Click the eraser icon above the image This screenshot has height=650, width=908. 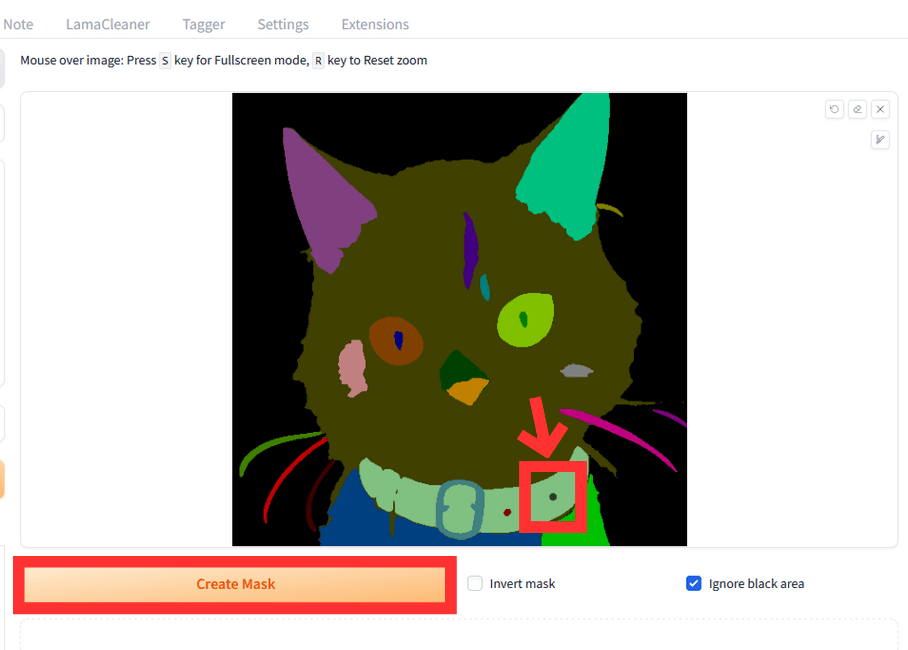pos(857,109)
